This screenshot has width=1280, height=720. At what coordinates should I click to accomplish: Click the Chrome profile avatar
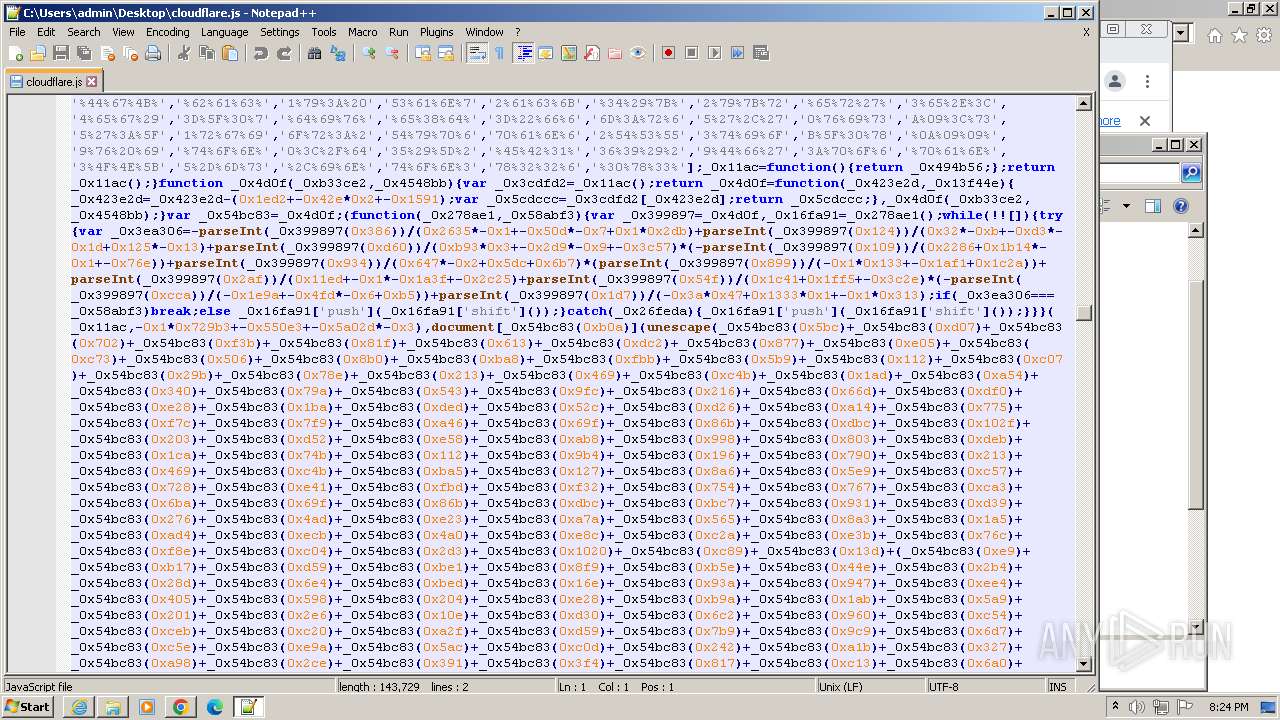[x=1115, y=82]
